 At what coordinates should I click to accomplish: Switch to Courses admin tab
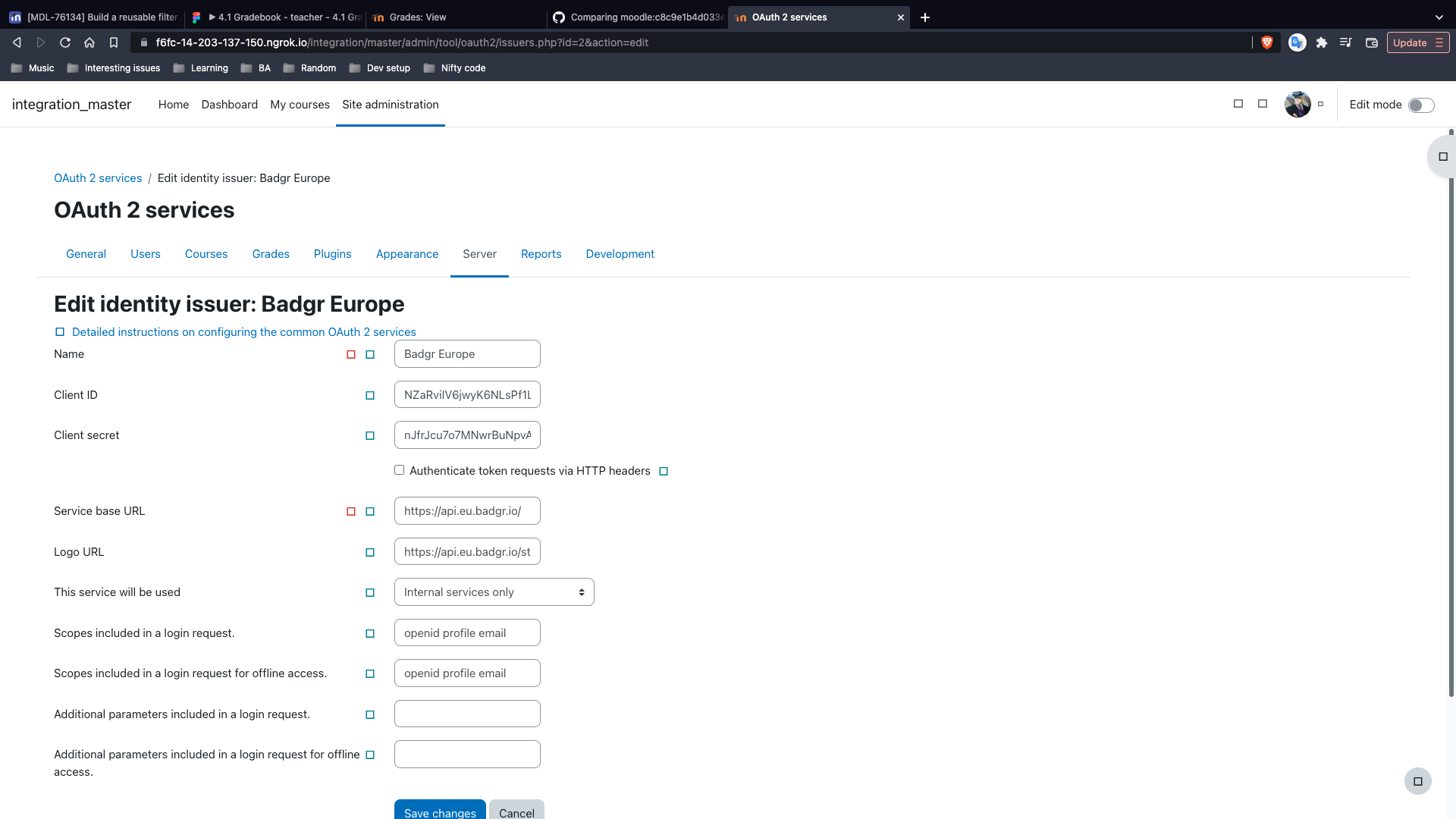[x=206, y=254]
